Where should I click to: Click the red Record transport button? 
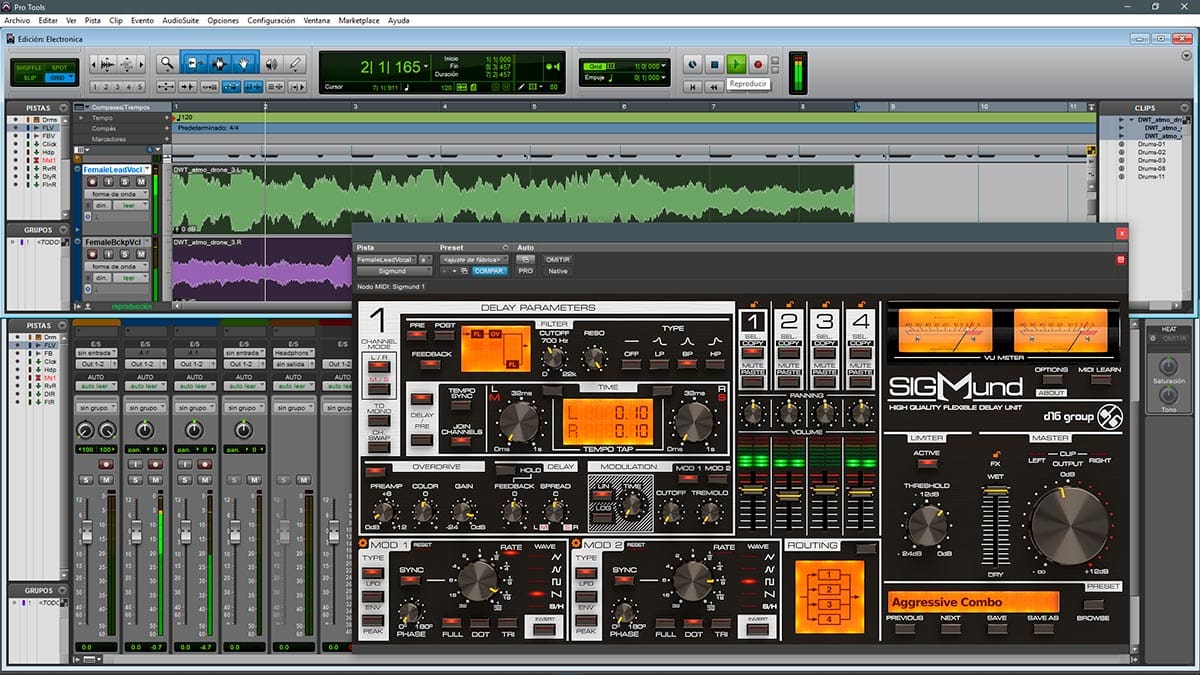click(758, 64)
